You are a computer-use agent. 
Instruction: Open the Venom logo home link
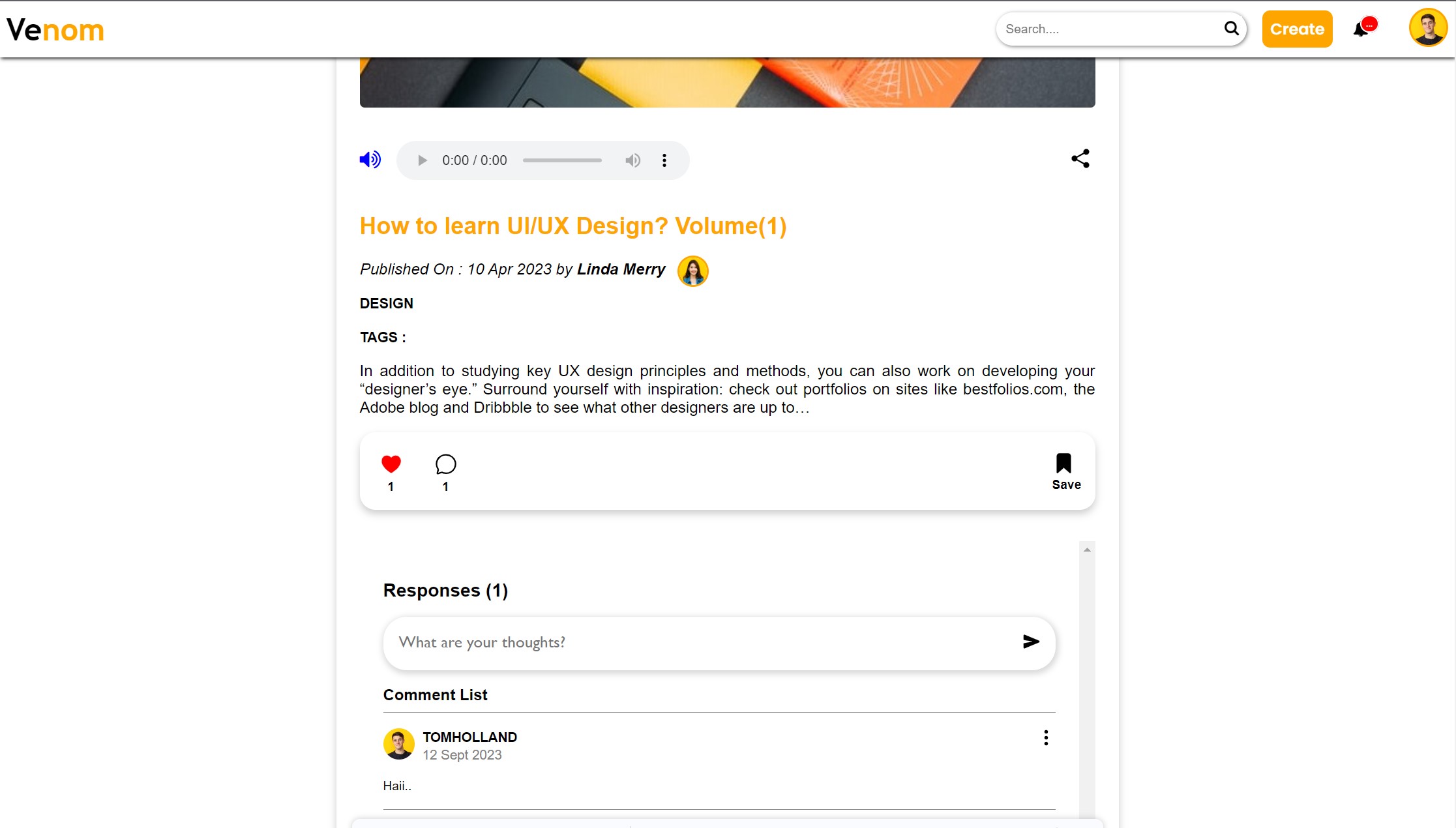pyautogui.click(x=55, y=29)
